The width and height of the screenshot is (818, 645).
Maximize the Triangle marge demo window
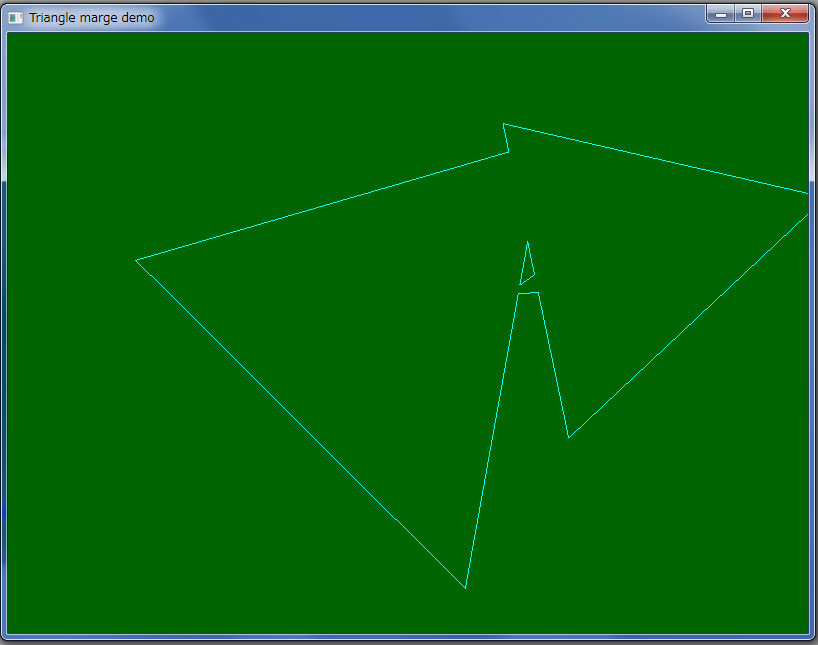748,14
